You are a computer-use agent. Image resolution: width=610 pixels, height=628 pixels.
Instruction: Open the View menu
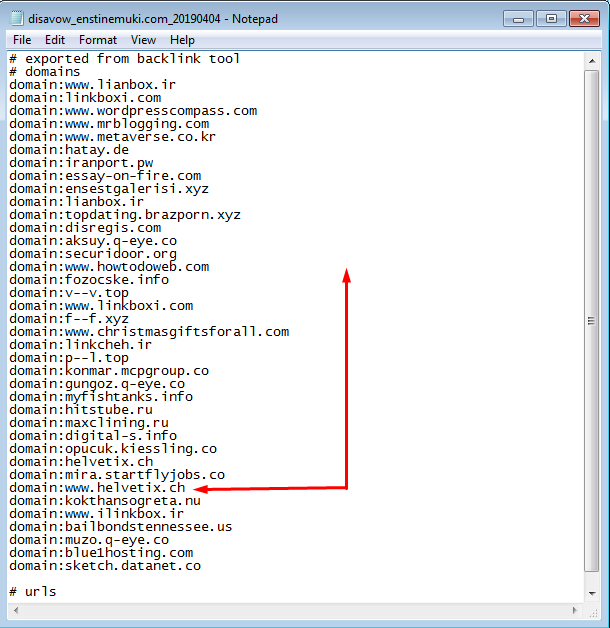pyautogui.click(x=143, y=40)
